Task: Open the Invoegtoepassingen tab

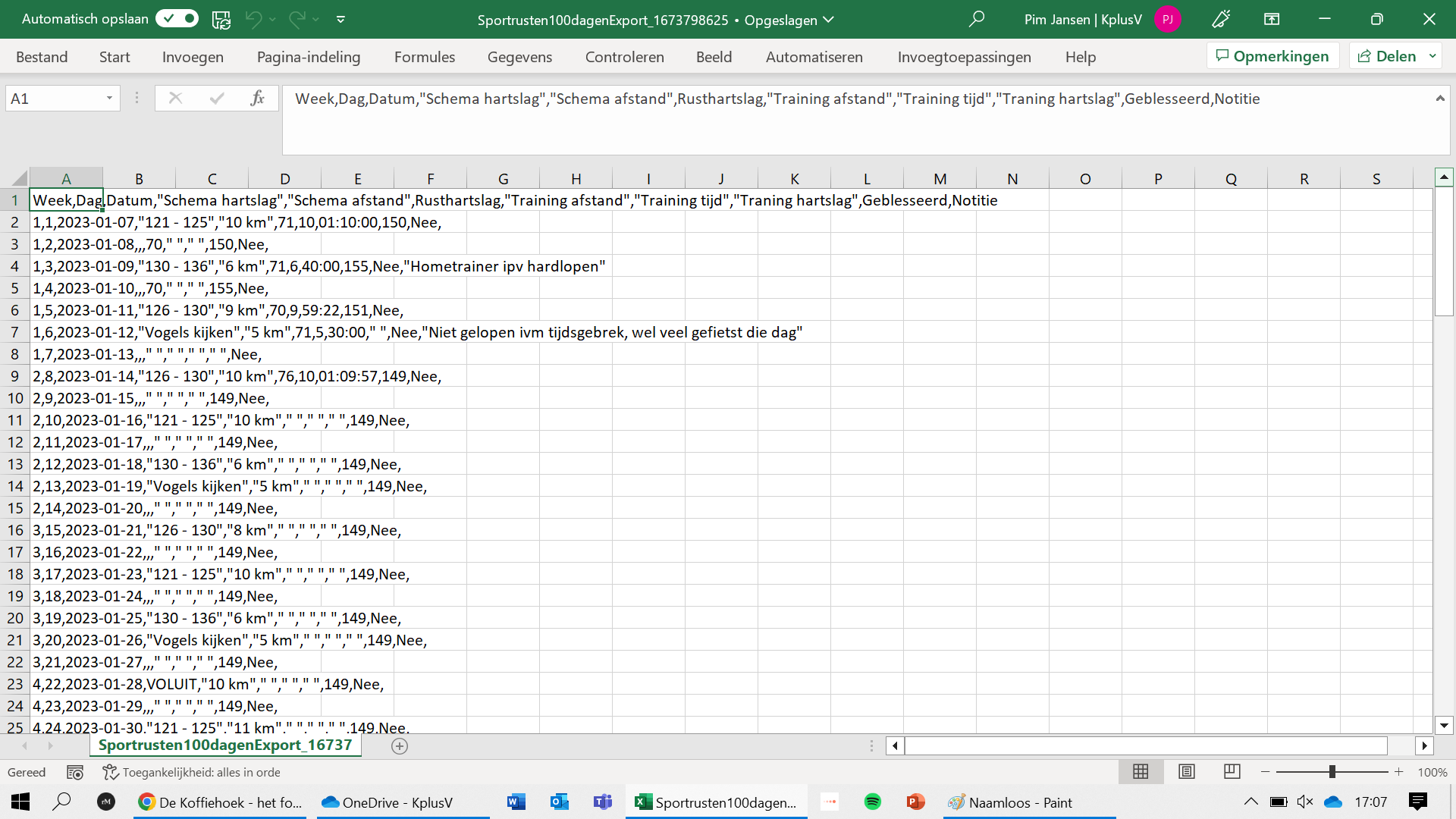Action: pyautogui.click(x=964, y=57)
